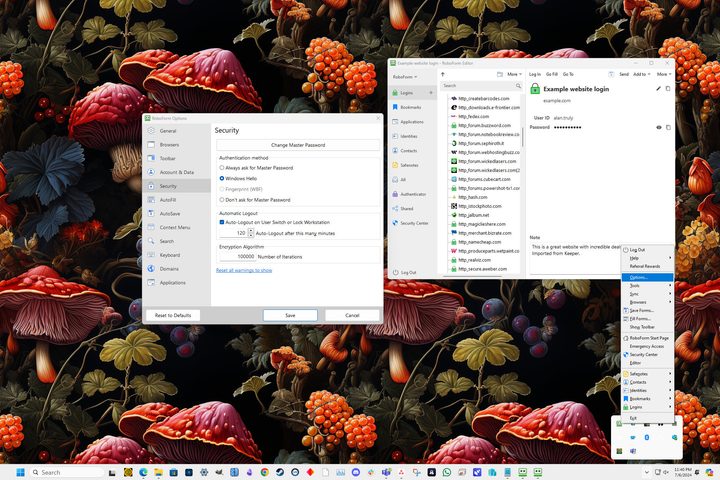Select Always ask for Master Password
This screenshot has height=480, width=720.
222,168
